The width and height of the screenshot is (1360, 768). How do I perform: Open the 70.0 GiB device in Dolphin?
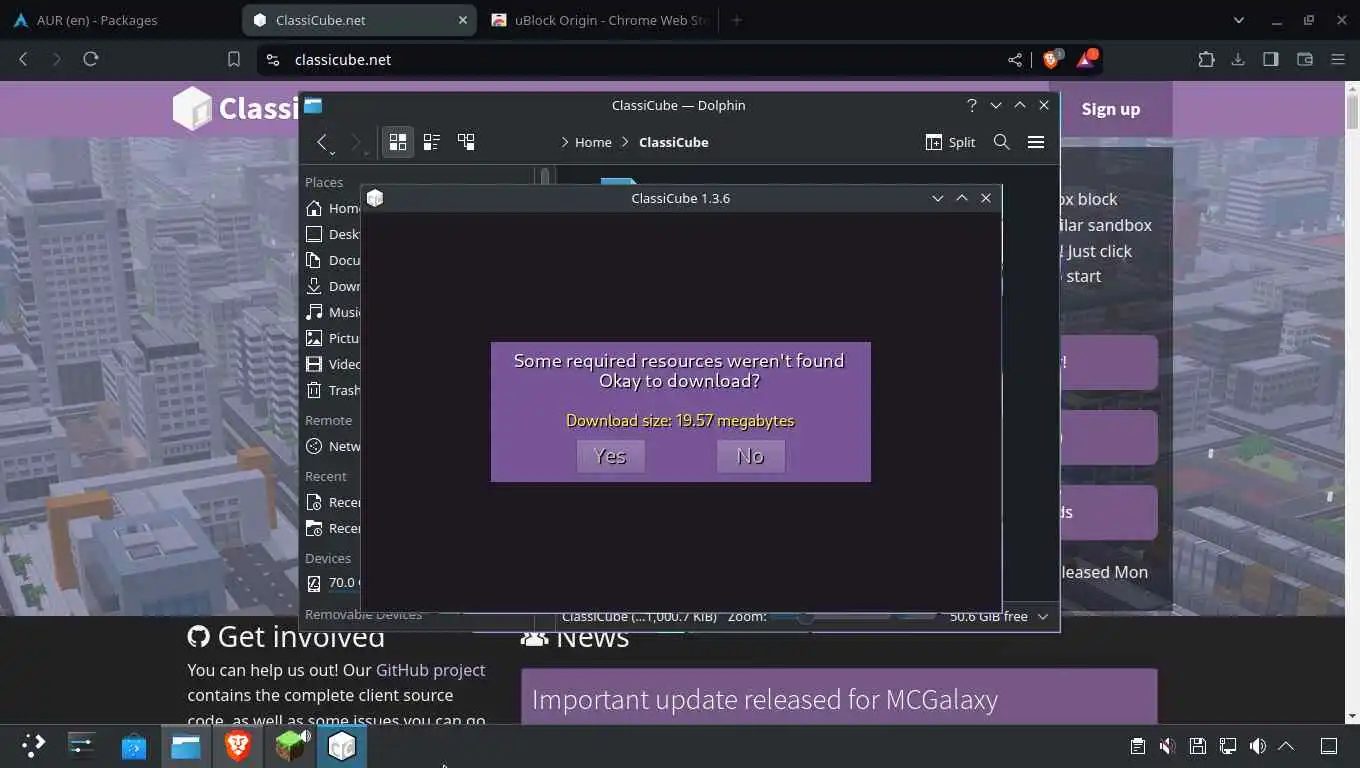[x=332, y=582]
